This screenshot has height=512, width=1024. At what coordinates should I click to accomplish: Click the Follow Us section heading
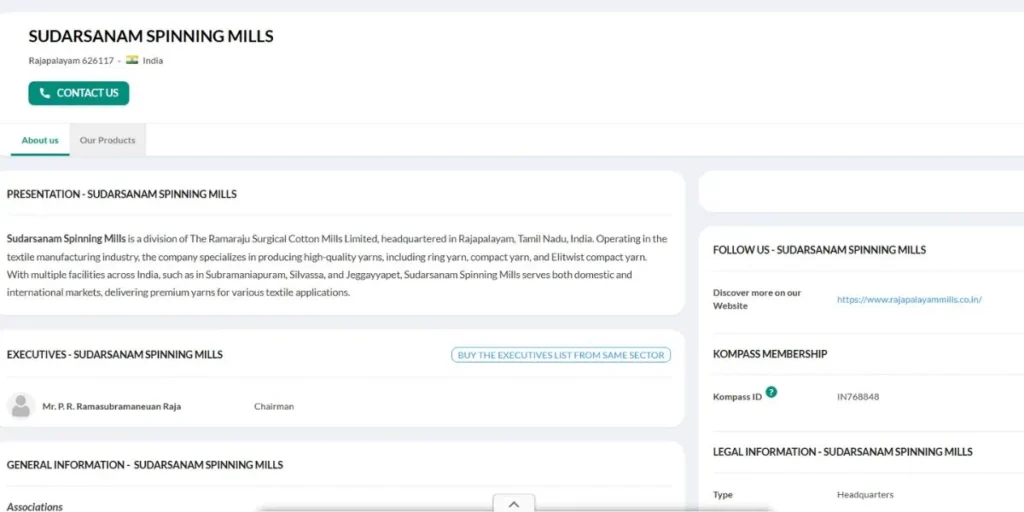(x=819, y=250)
